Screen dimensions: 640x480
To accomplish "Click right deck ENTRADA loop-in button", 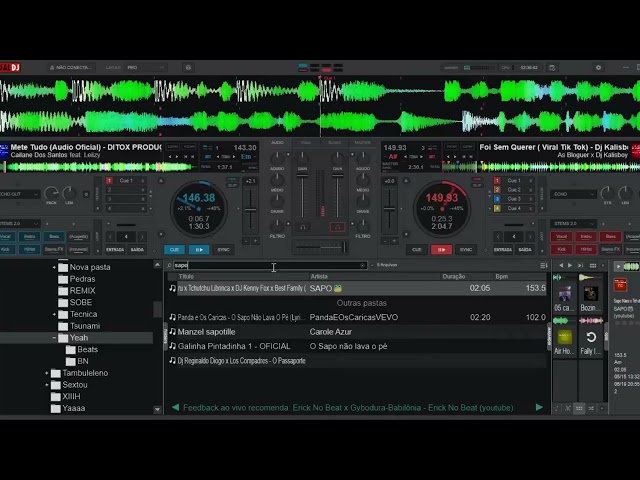I will tap(503, 249).
